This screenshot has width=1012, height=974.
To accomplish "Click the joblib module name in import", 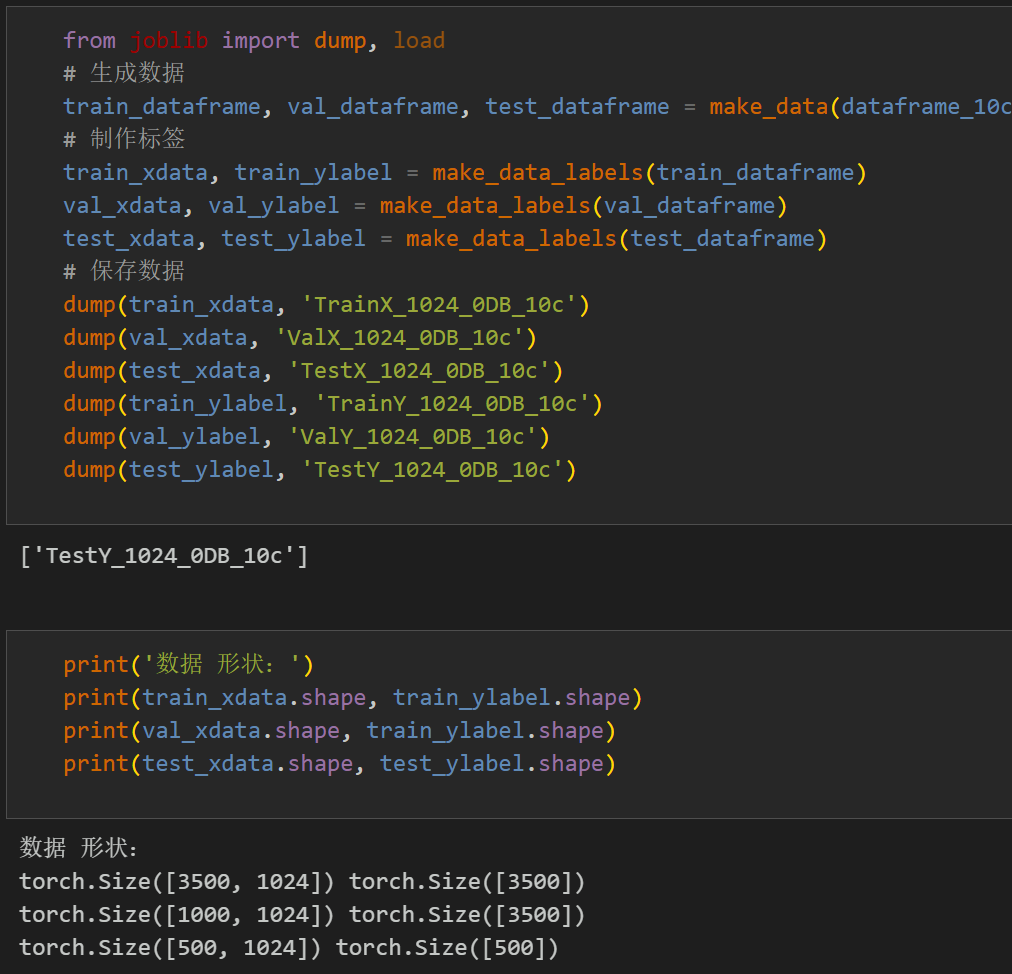I will 169,40.
